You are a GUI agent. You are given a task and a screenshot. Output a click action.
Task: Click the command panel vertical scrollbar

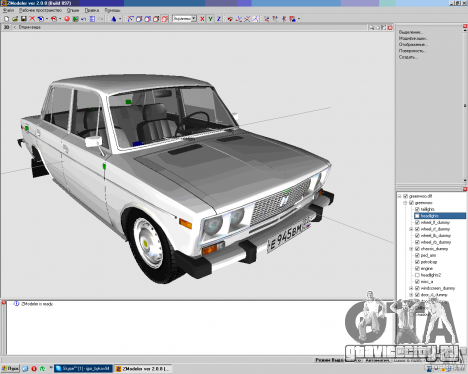(465, 105)
